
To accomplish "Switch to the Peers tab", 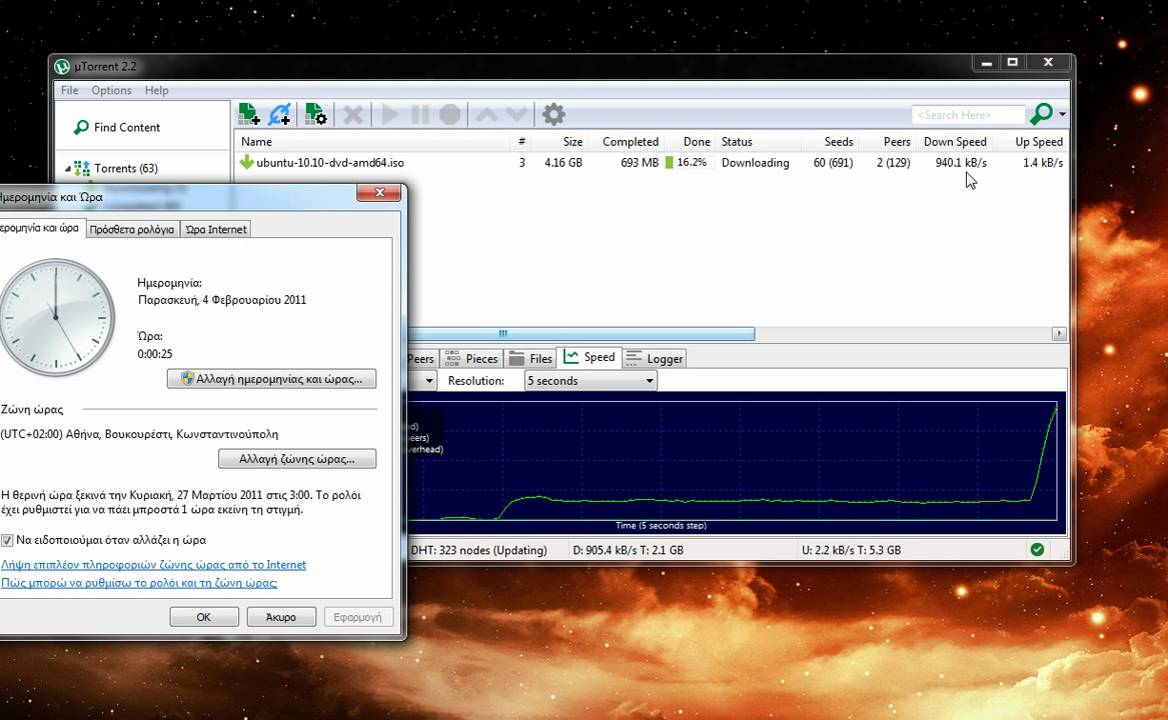I will coord(421,359).
